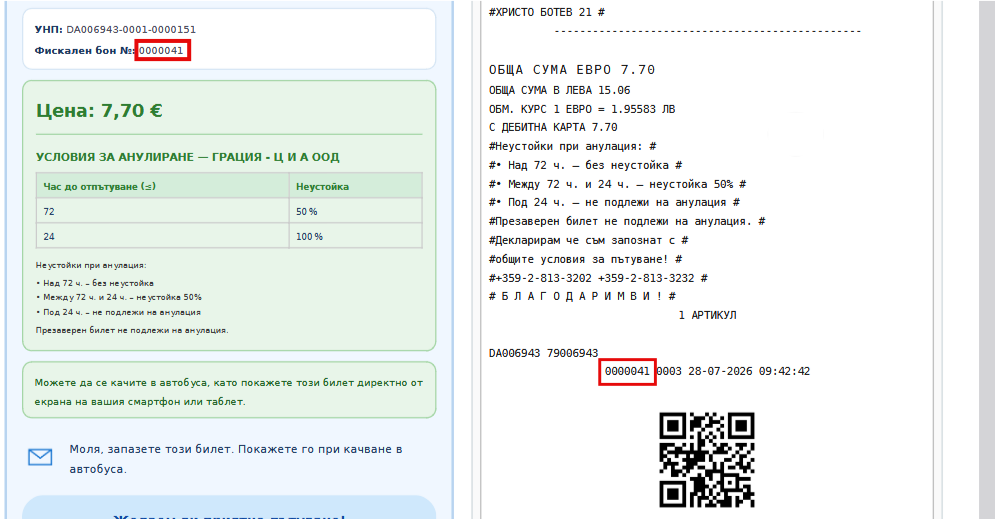Viewport: 995px width, 519px height.
Task: Click the fiscal receipt number 0000041 in the ticket
Action: [x=161, y=51]
